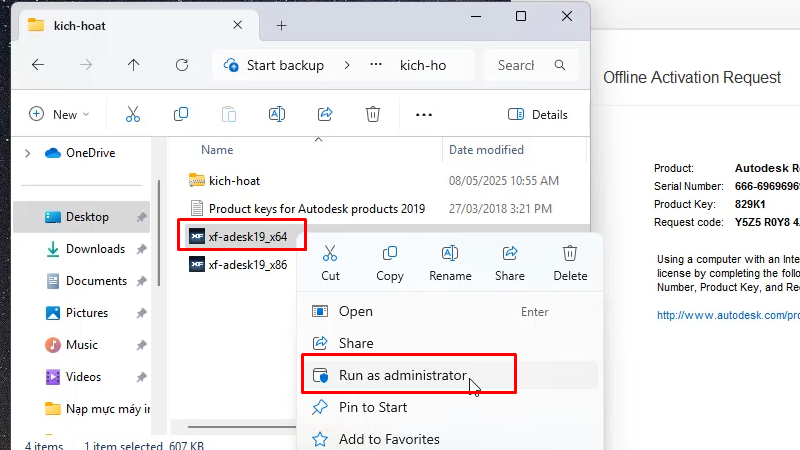Click the pin icon beside Downloads
The width and height of the screenshot is (800, 450).
point(141,249)
